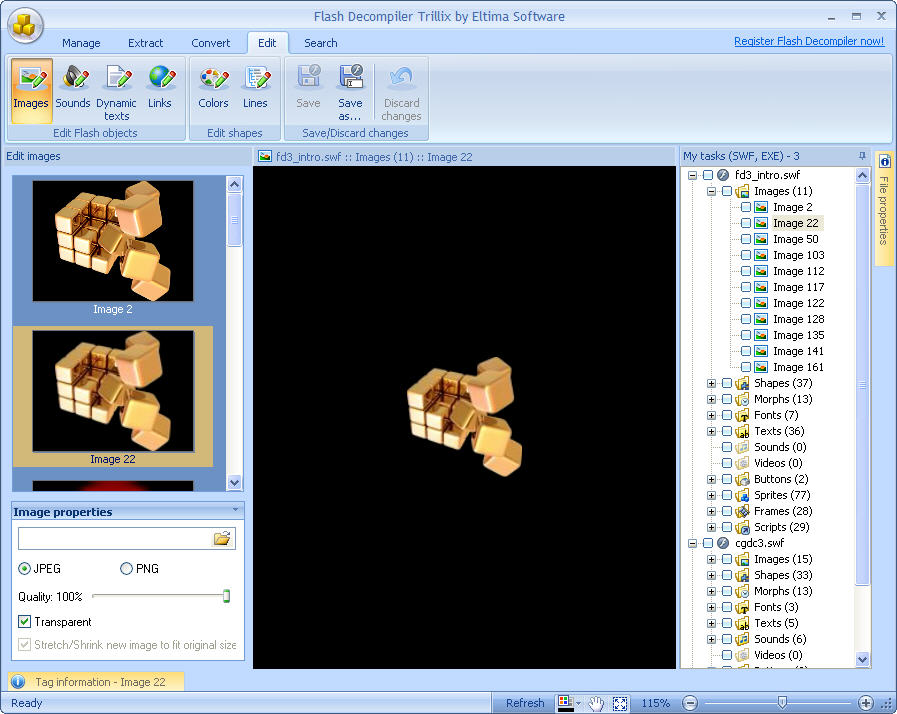Switch to the Manage tab
This screenshot has width=897, height=714.
click(x=81, y=43)
